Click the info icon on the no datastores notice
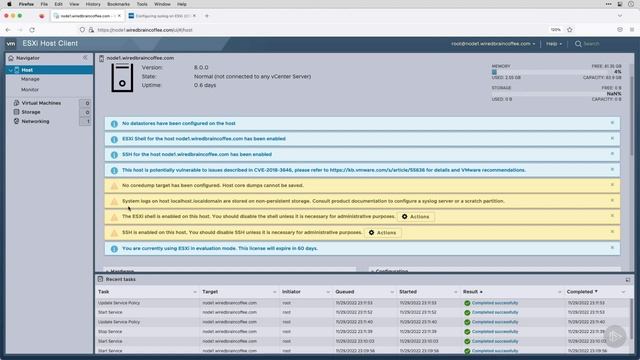Screen dimensions: 640x360 (114, 124)
